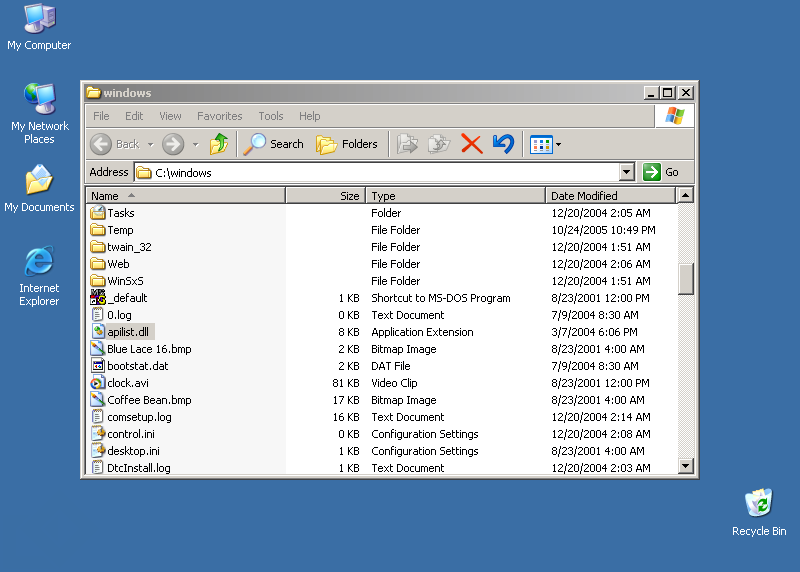Image resolution: width=800 pixels, height=572 pixels.
Task: Open the Views dropdown button
Action: pyautogui.click(x=545, y=144)
